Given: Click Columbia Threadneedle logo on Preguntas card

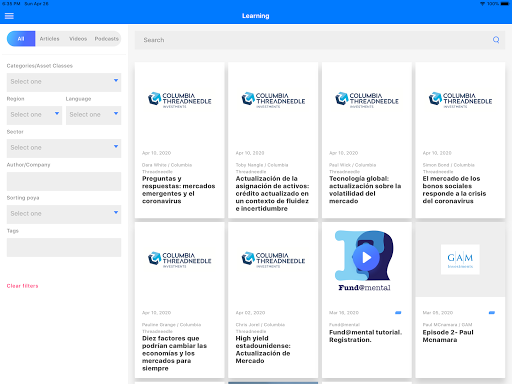Looking at the screenshot, I should click(x=180, y=99).
